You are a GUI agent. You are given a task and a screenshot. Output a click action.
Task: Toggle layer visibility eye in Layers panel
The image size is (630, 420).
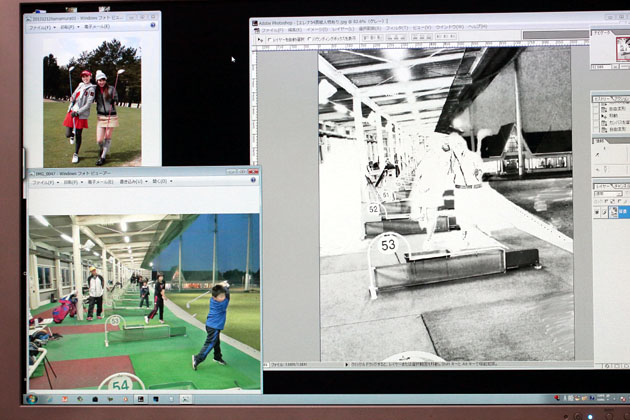click(597, 212)
